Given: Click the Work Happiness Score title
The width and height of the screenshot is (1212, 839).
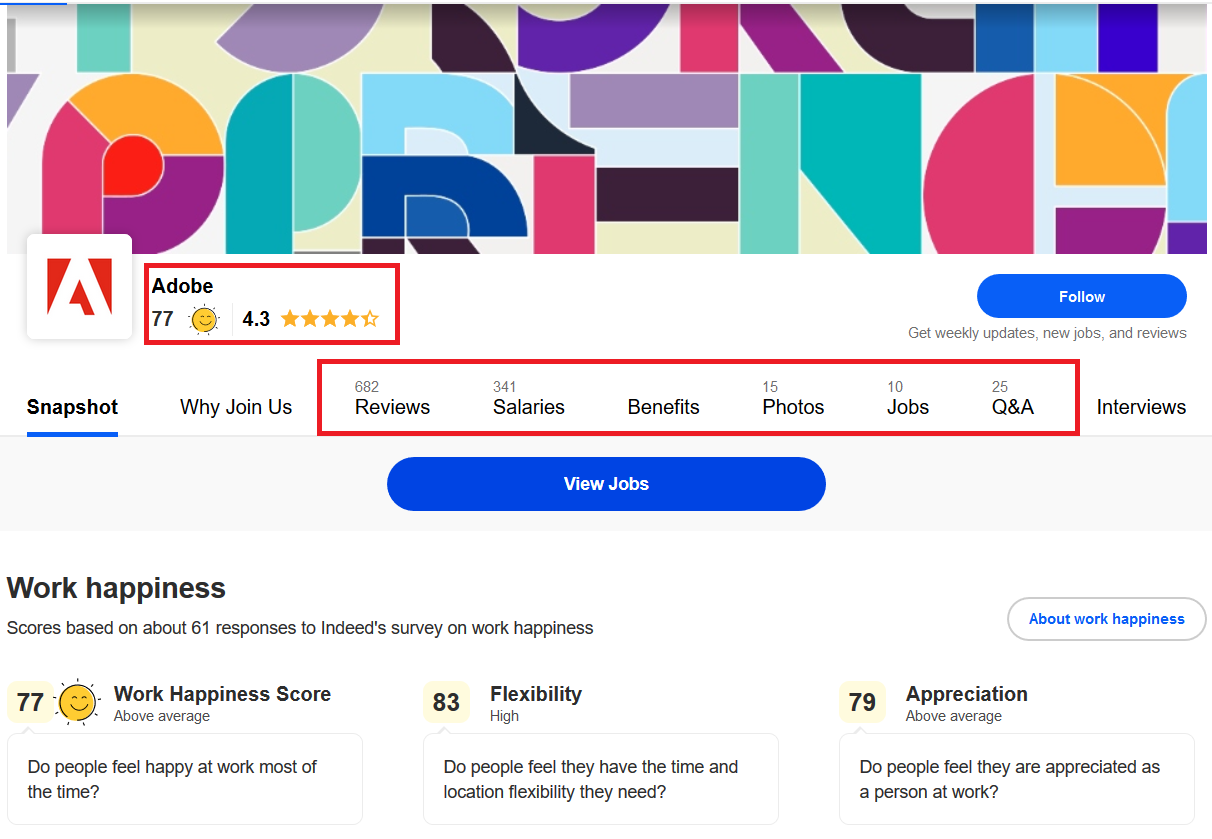Looking at the screenshot, I should click(x=222, y=694).
